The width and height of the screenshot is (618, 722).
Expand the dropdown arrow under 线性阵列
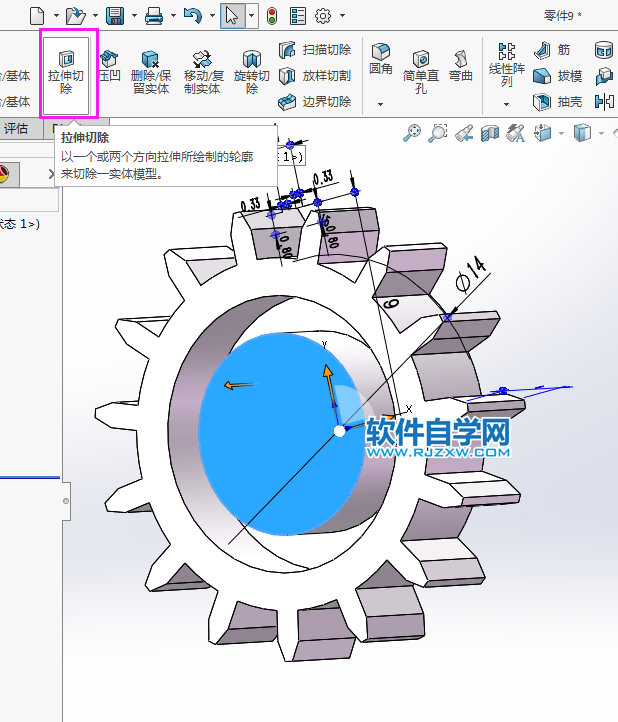point(507,105)
